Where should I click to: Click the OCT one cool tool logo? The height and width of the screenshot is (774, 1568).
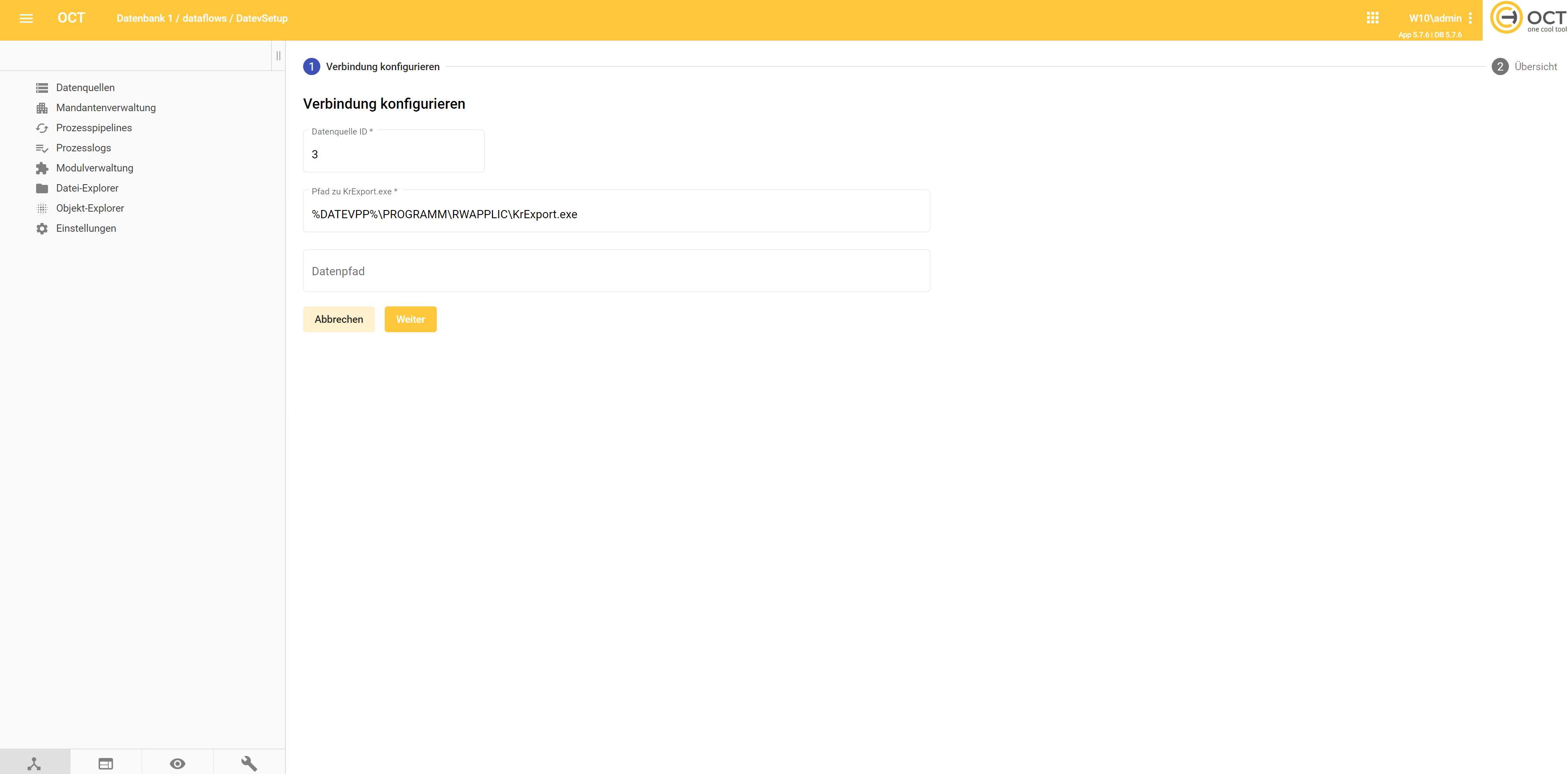point(1528,18)
